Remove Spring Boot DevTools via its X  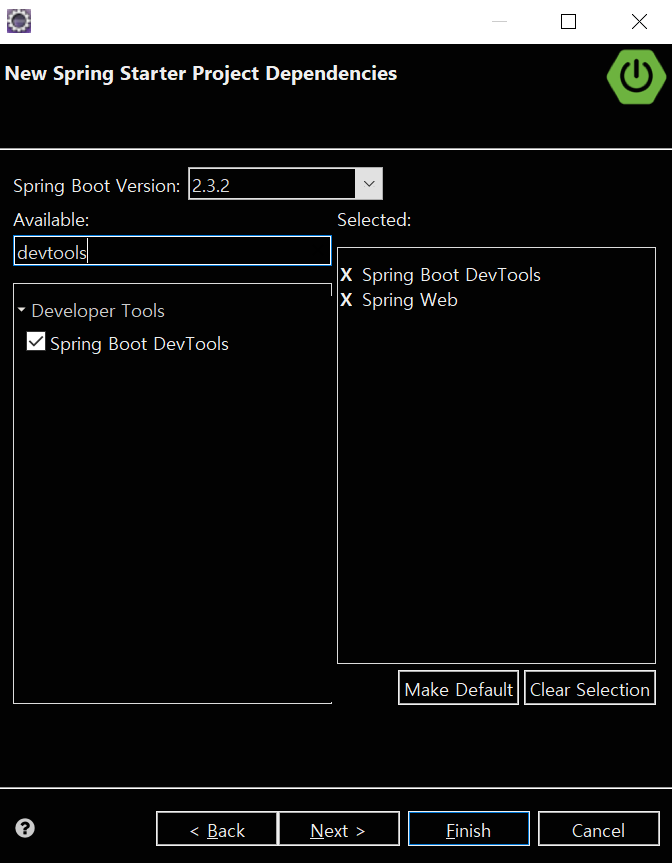pyautogui.click(x=346, y=275)
